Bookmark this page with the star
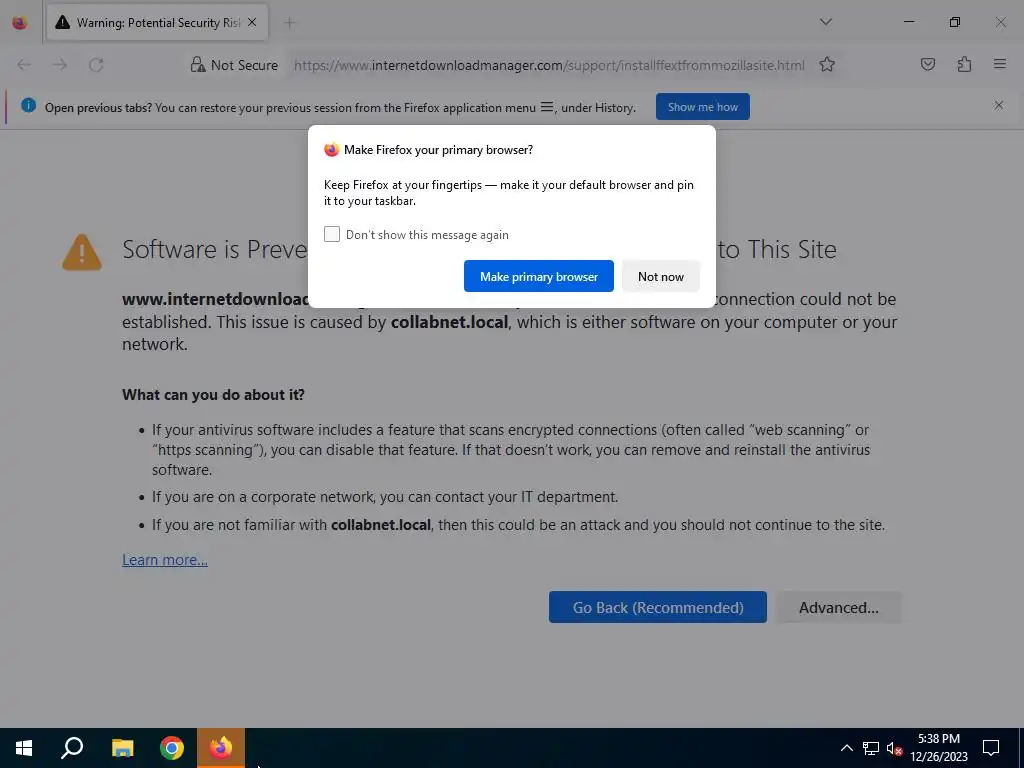Screen dimensions: 1024x768 (x=827, y=65)
